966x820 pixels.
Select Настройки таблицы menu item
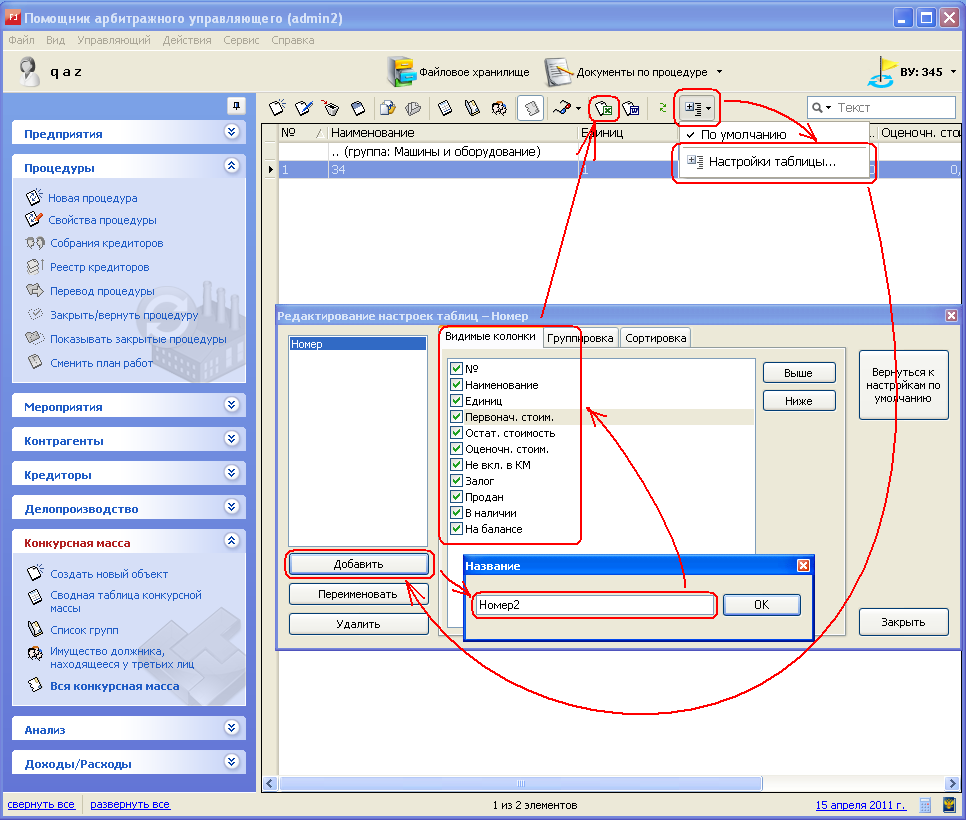point(772,162)
